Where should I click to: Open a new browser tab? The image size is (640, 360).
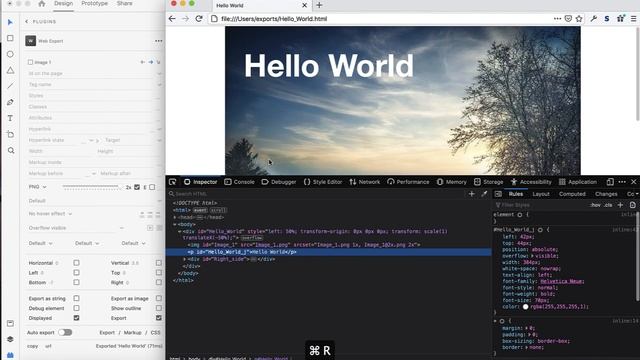tap(319, 5)
